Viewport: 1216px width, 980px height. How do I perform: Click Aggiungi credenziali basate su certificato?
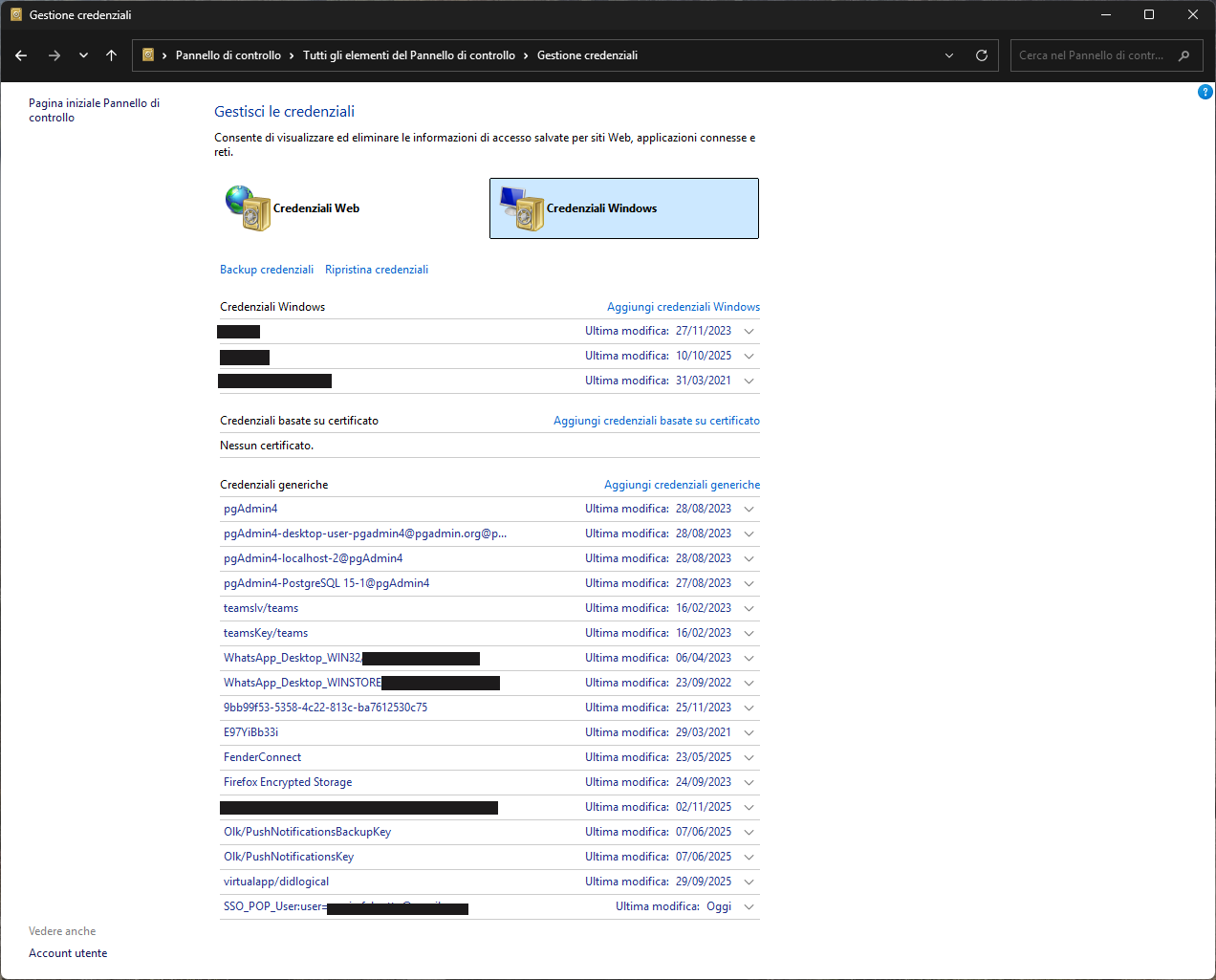pyautogui.click(x=657, y=421)
